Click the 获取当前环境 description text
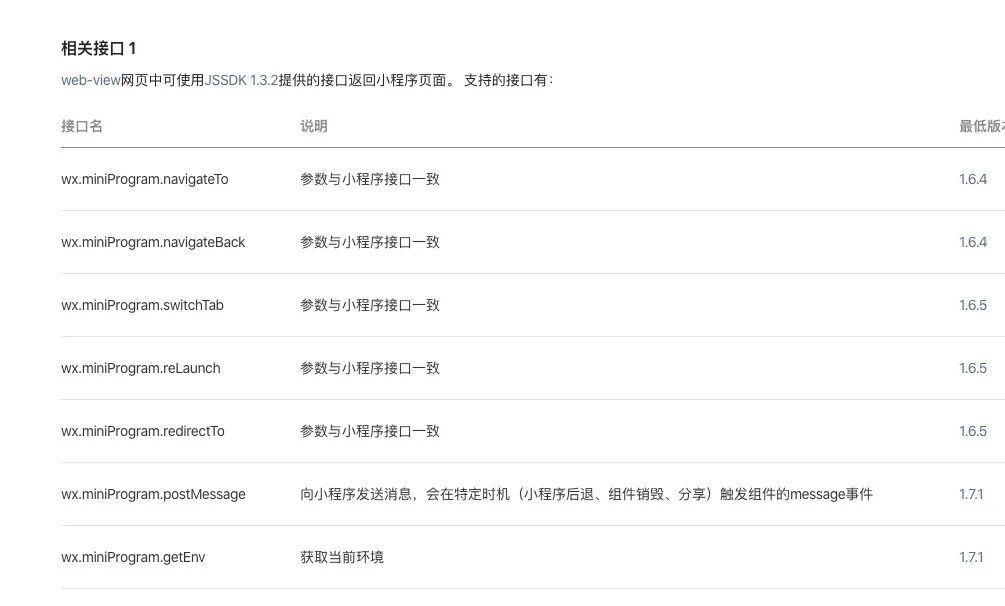 (342, 557)
